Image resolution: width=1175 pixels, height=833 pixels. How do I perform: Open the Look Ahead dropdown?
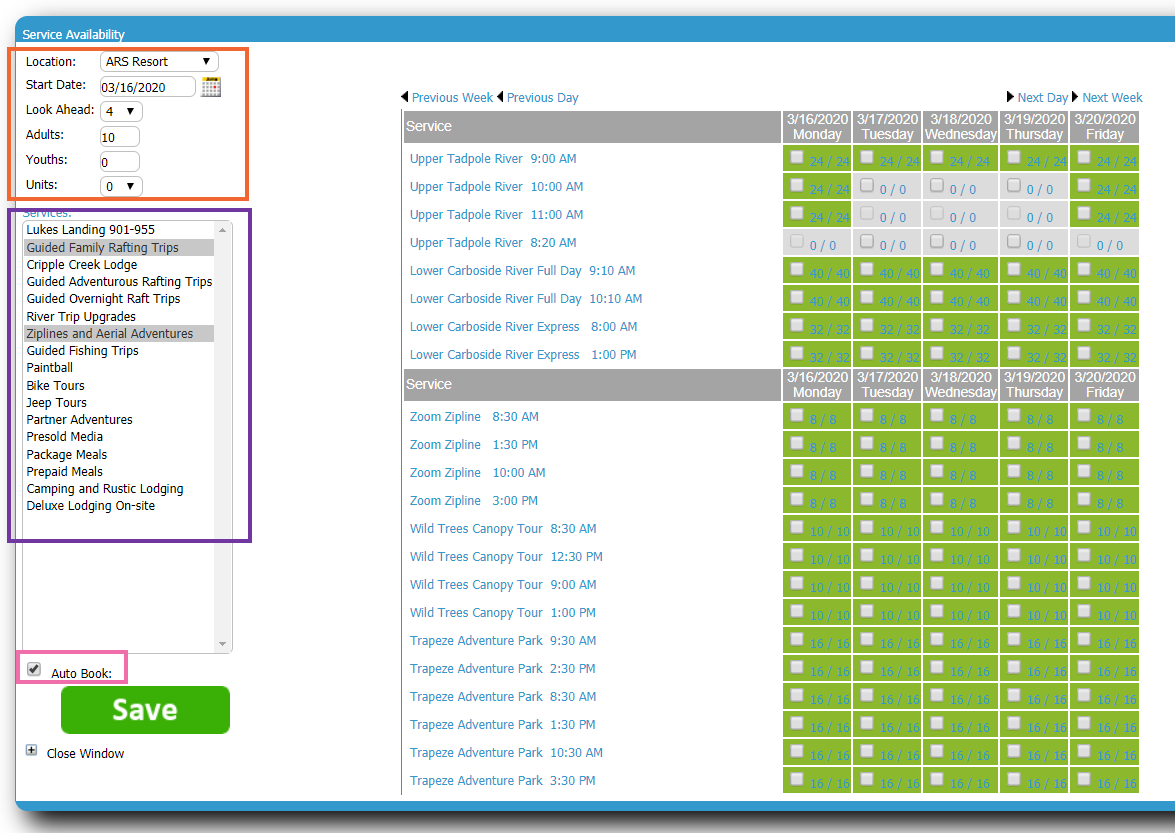(x=121, y=112)
